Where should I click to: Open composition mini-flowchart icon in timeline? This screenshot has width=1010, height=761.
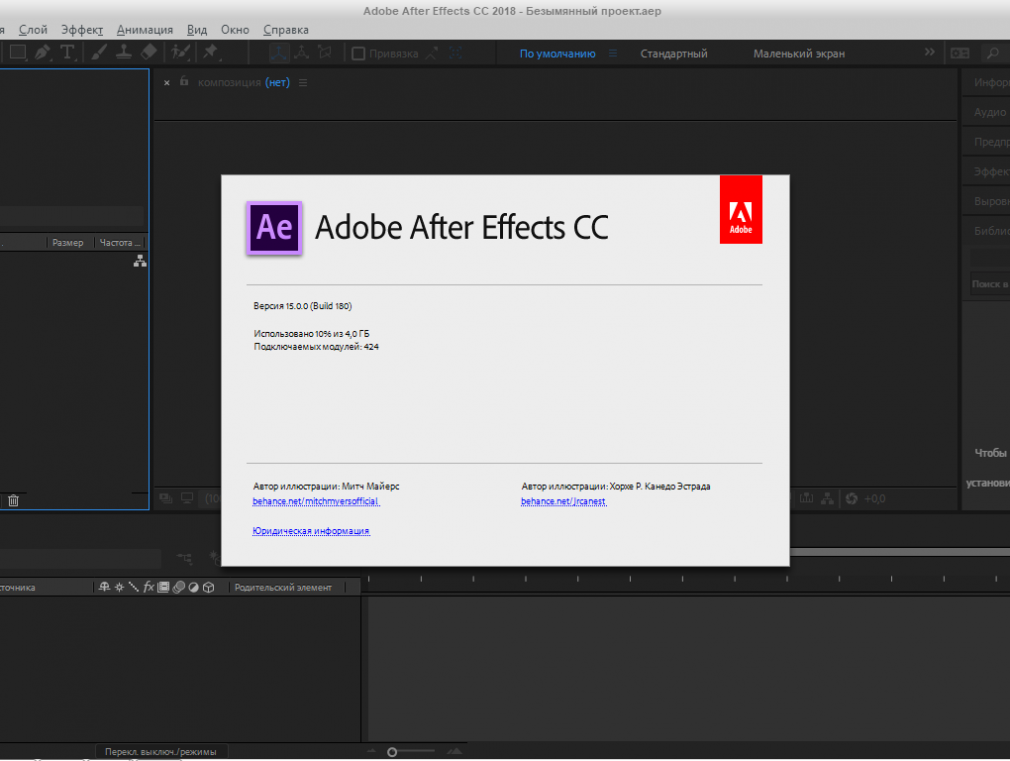(x=185, y=558)
